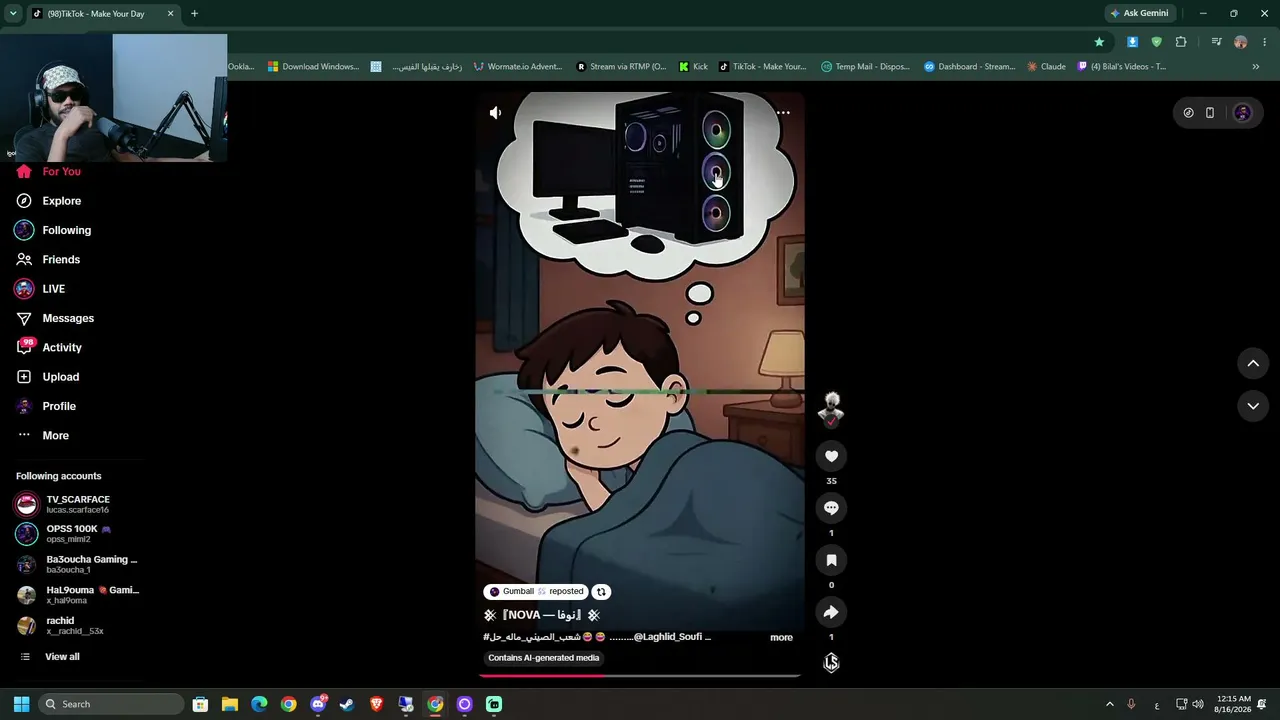Open the profile avatar menu at top right
The height and width of the screenshot is (720, 1280).
[x=1243, y=113]
